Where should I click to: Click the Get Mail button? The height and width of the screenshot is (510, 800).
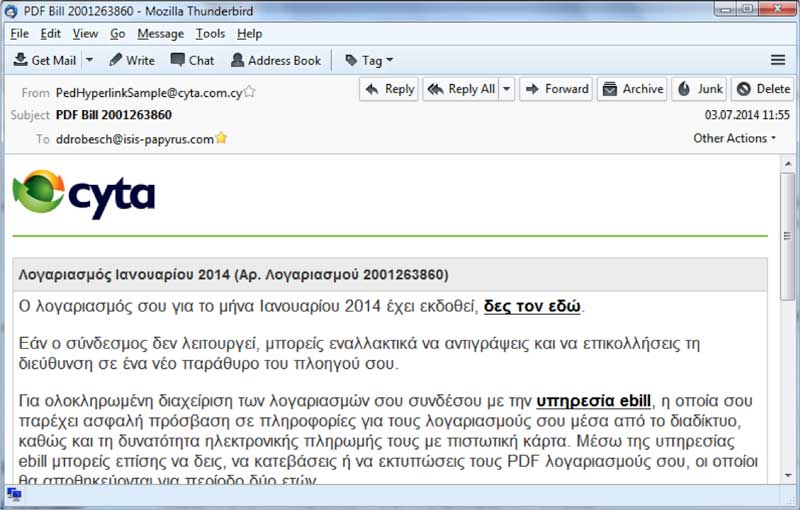45,60
